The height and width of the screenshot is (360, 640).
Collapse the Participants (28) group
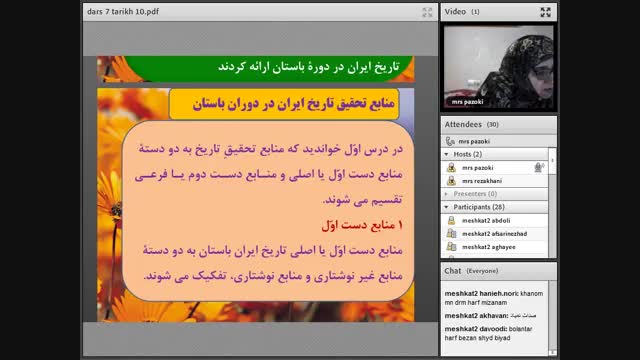447,207
